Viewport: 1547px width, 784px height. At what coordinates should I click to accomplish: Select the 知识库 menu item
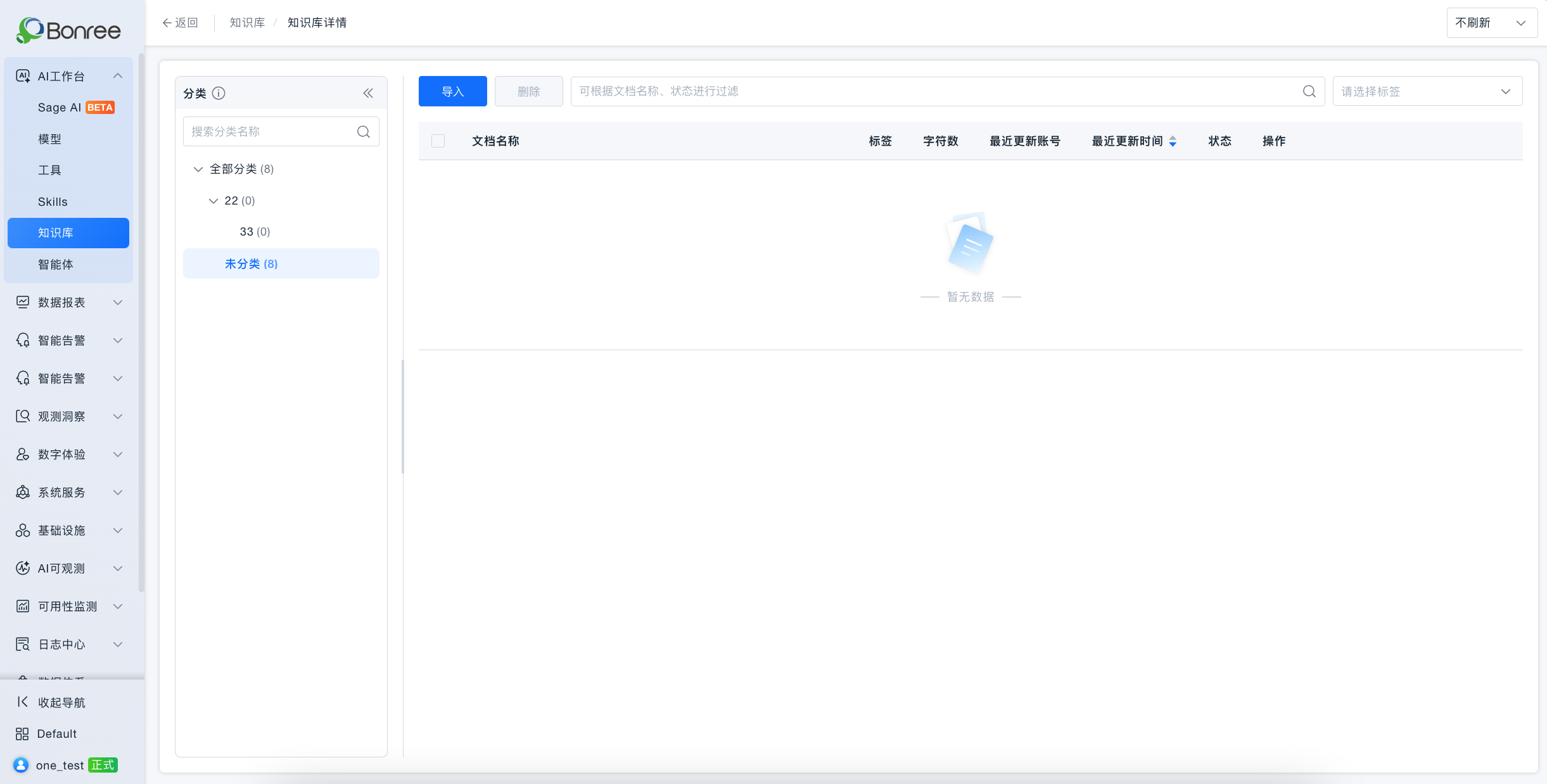pyautogui.click(x=68, y=233)
